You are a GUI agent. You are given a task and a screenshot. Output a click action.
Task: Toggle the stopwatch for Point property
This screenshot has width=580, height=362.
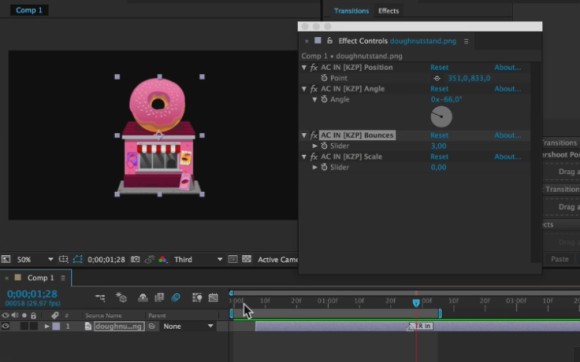click(324, 78)
